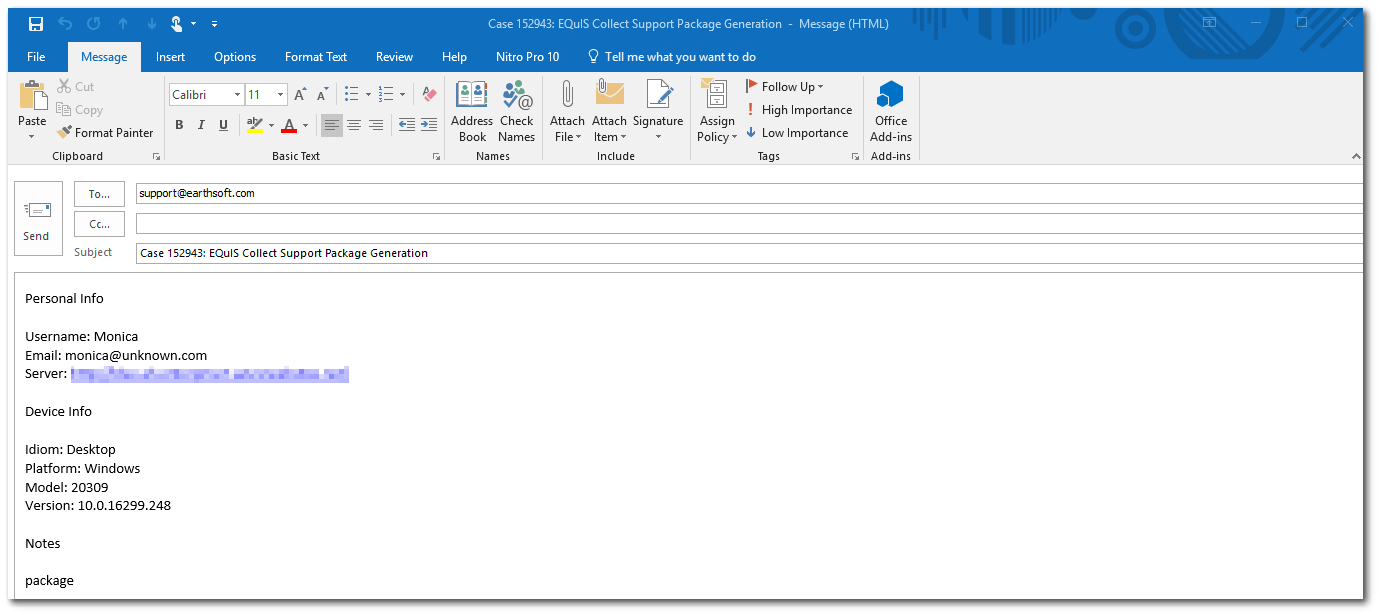Click the Cut scissors command
The height and width of the screenshot is (615, 1379).
(75, 87)
